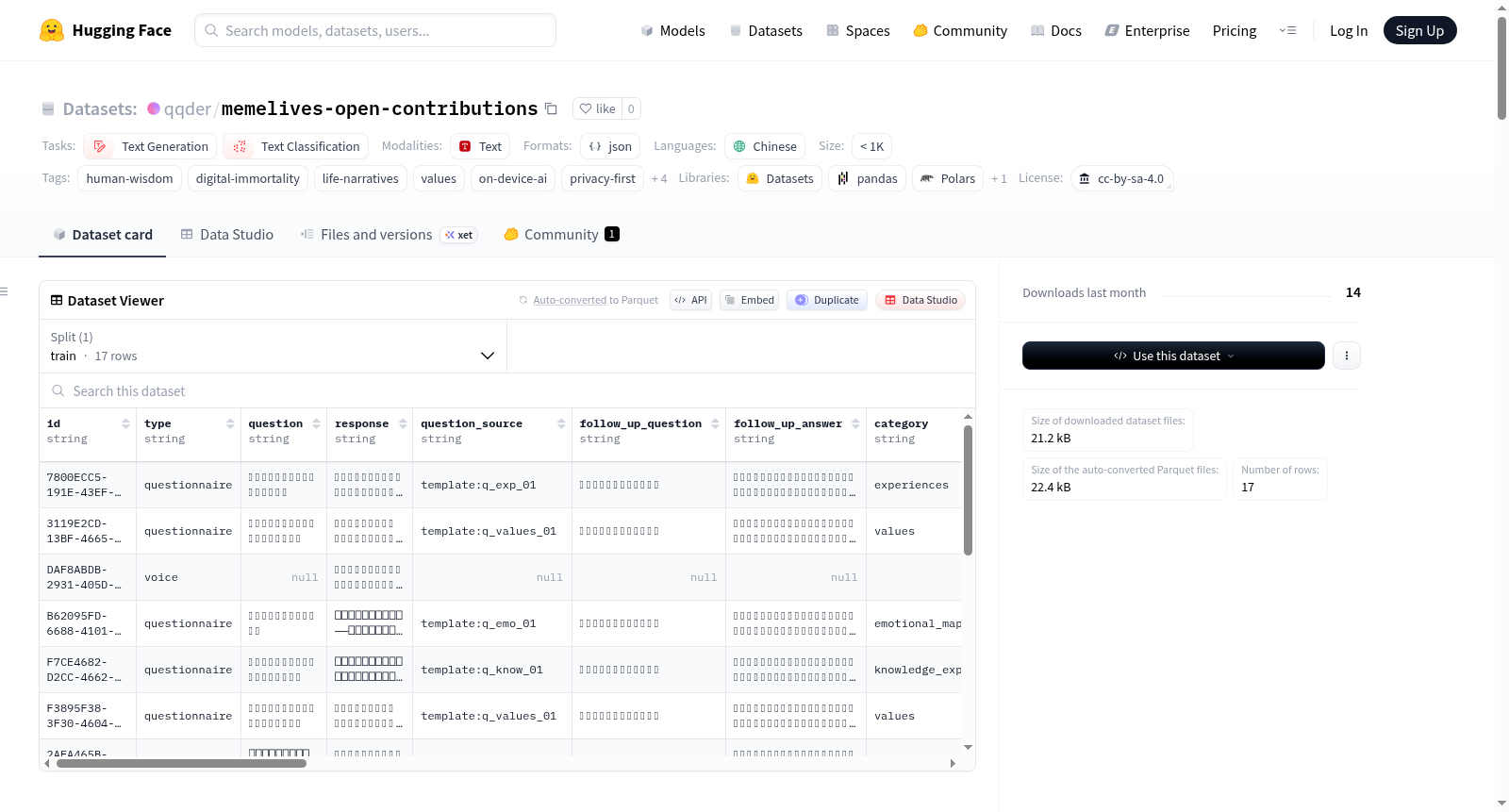Click the sort icon on id column
Viewport: 1509px width, 812px height.
pos(125,423)
